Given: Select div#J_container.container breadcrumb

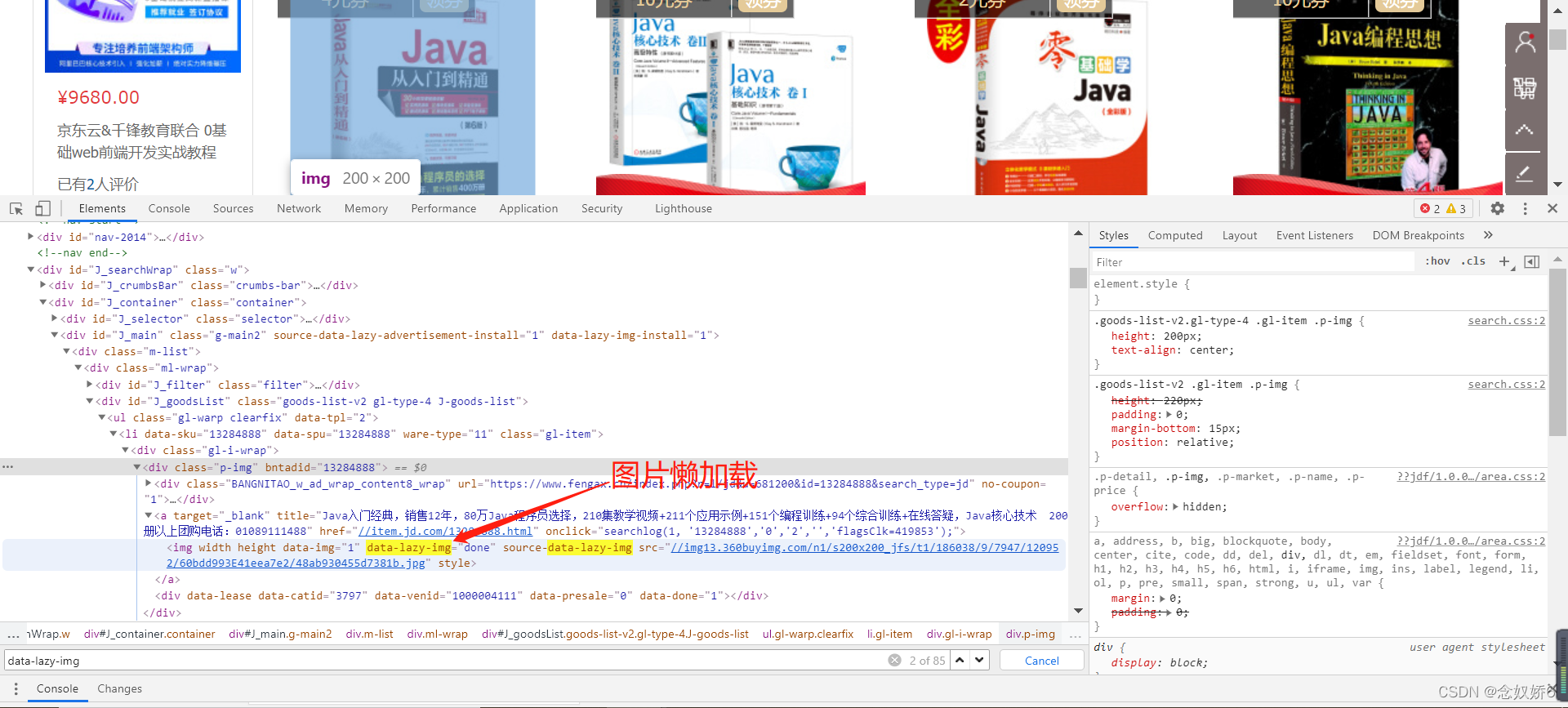Looking at the screenshot, I should click(x=149, y=634).
